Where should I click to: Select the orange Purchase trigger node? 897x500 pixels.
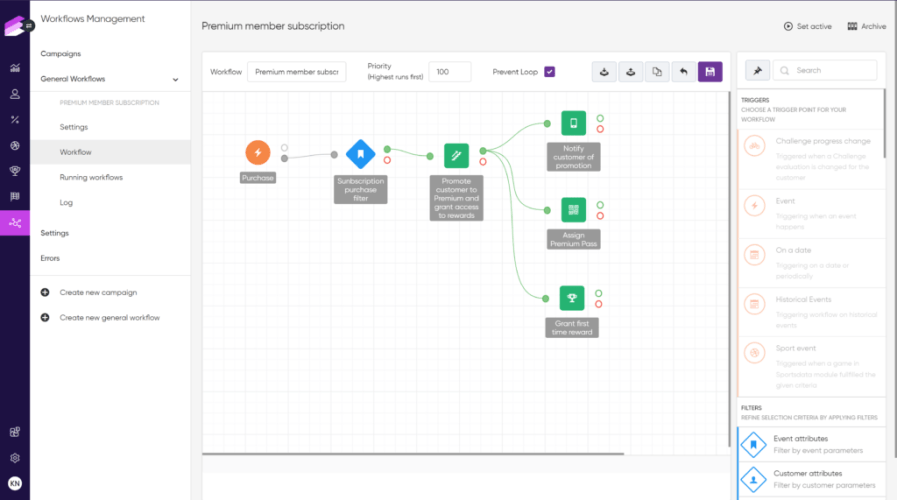click(258, 152)
